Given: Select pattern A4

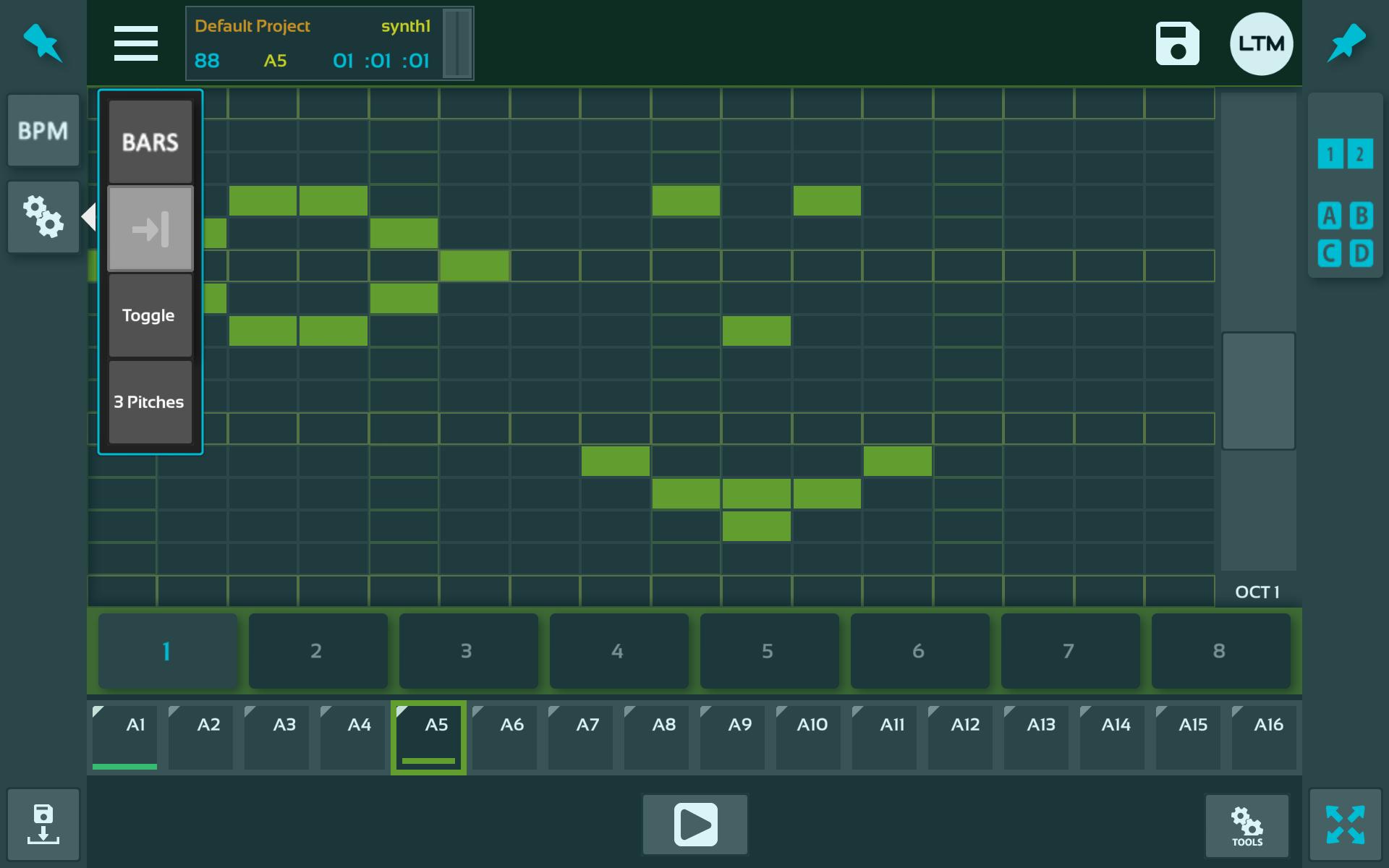Looking at the screenshot, I should tap(352, 737).
